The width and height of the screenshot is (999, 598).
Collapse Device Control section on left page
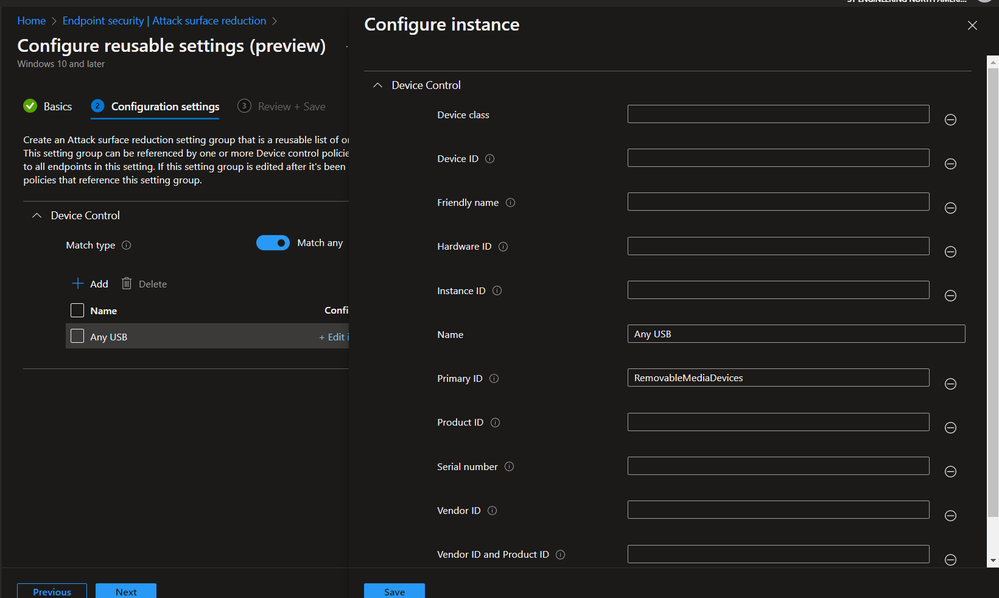coord(37,215)
